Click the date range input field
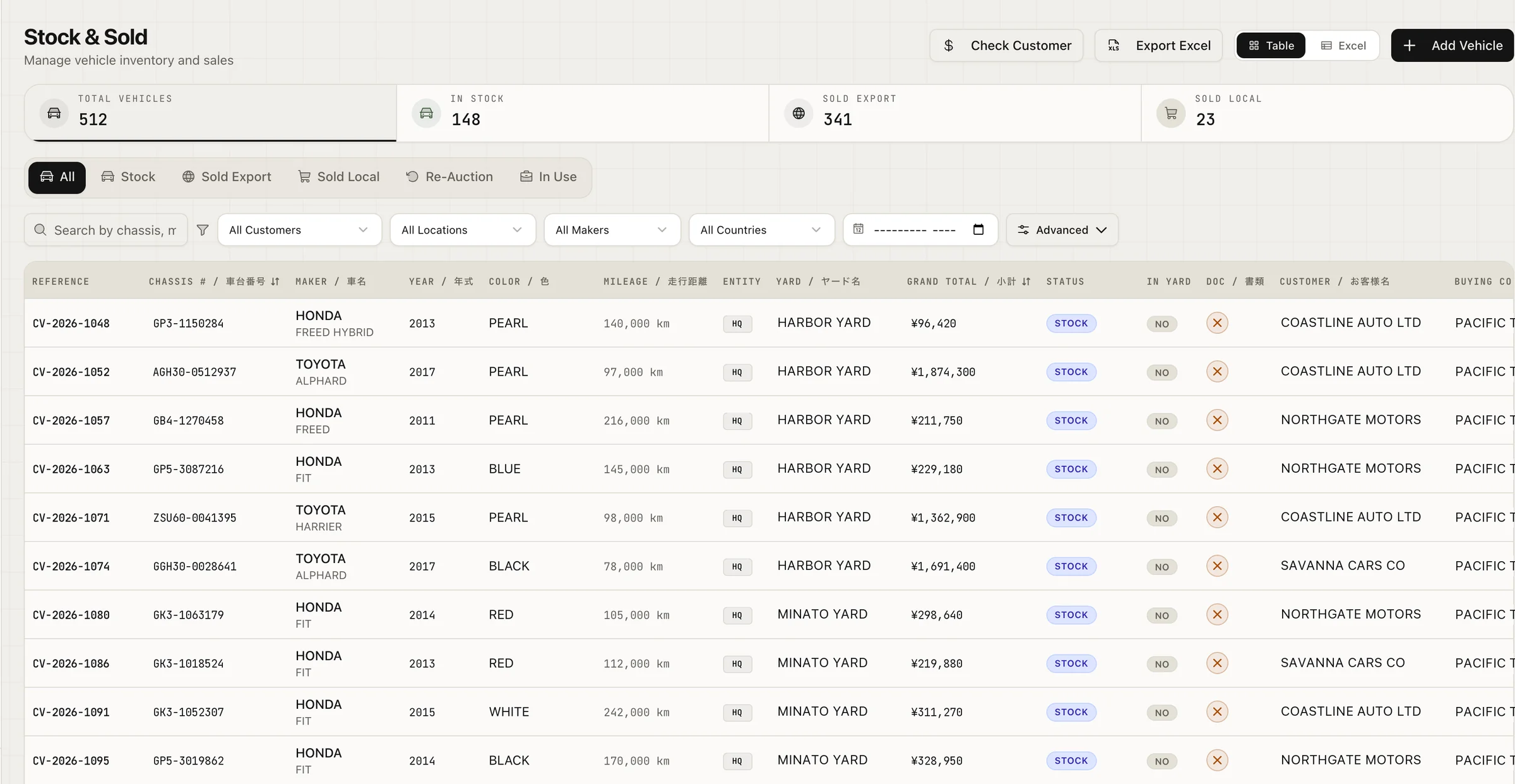 (920, 230)
